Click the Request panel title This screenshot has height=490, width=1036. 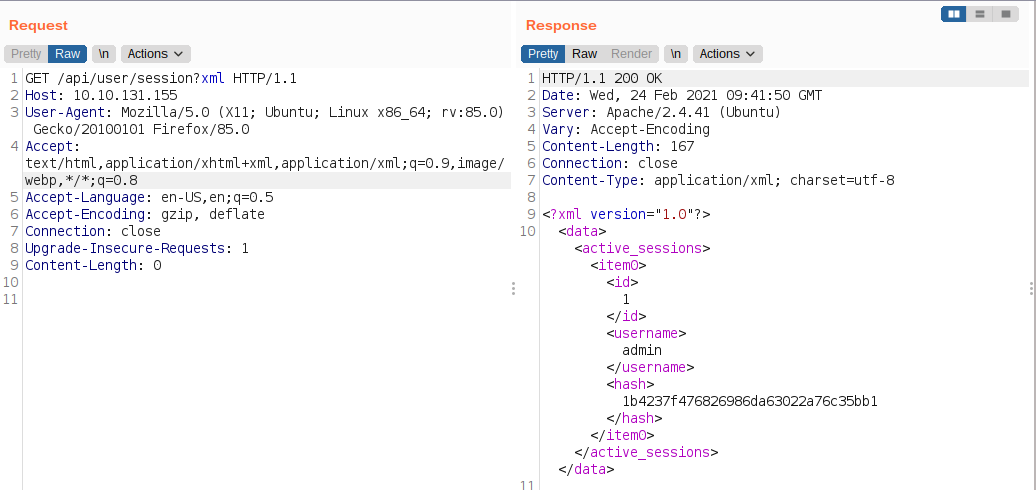pos(38,26)
